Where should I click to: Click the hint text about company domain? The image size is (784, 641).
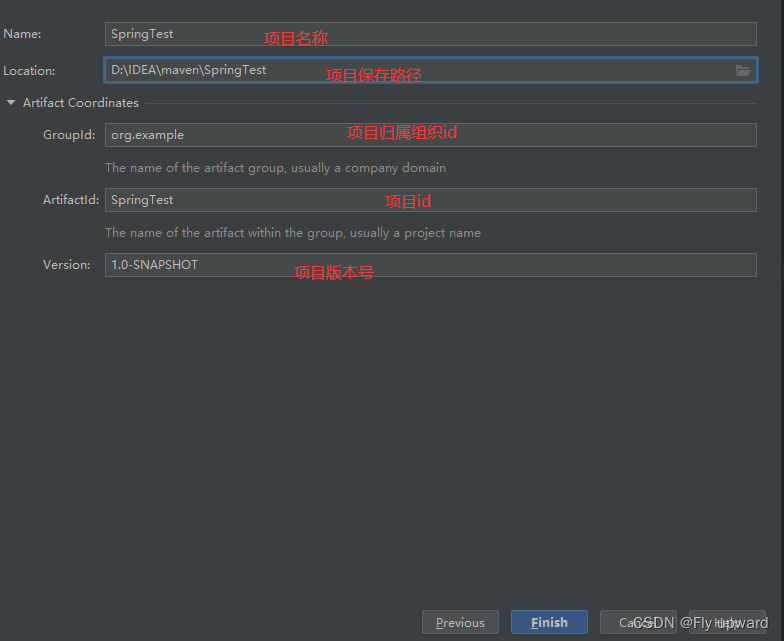275,168
